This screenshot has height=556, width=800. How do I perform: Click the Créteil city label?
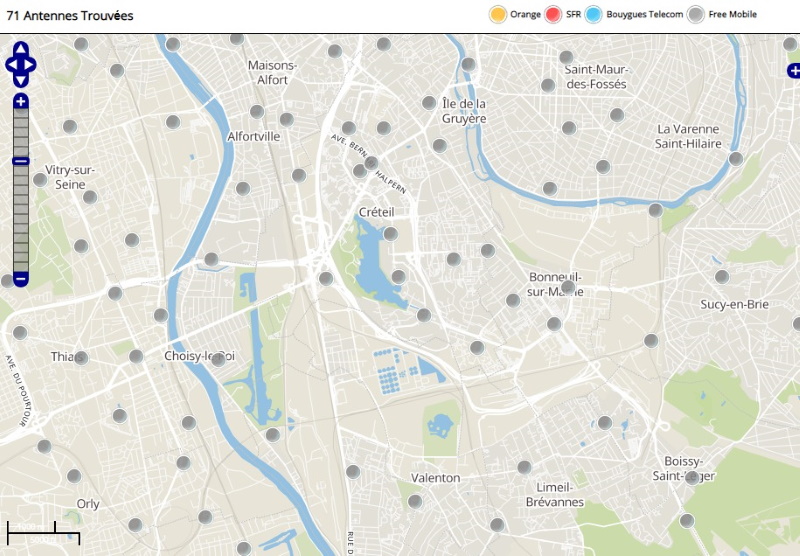[376, 213]
